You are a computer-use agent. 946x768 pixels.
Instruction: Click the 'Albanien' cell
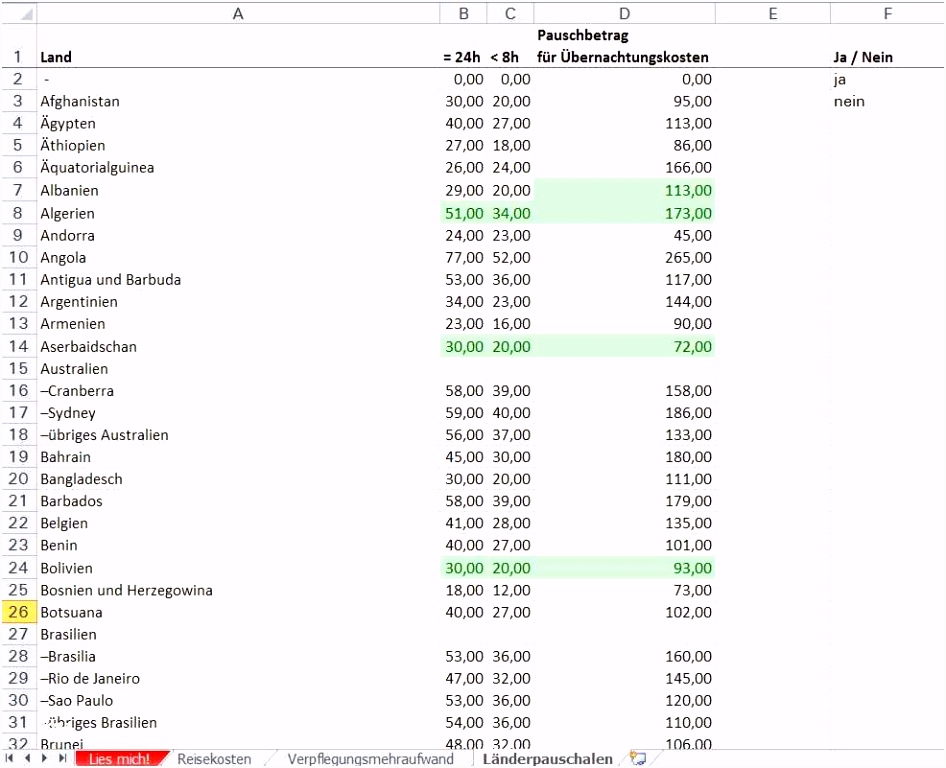[x=238, y=190]
